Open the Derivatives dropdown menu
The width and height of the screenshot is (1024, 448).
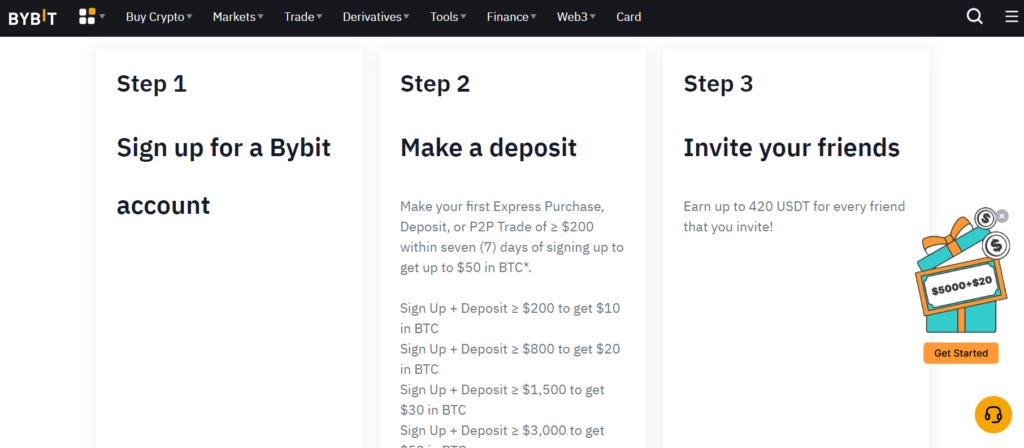pos(376,17)
